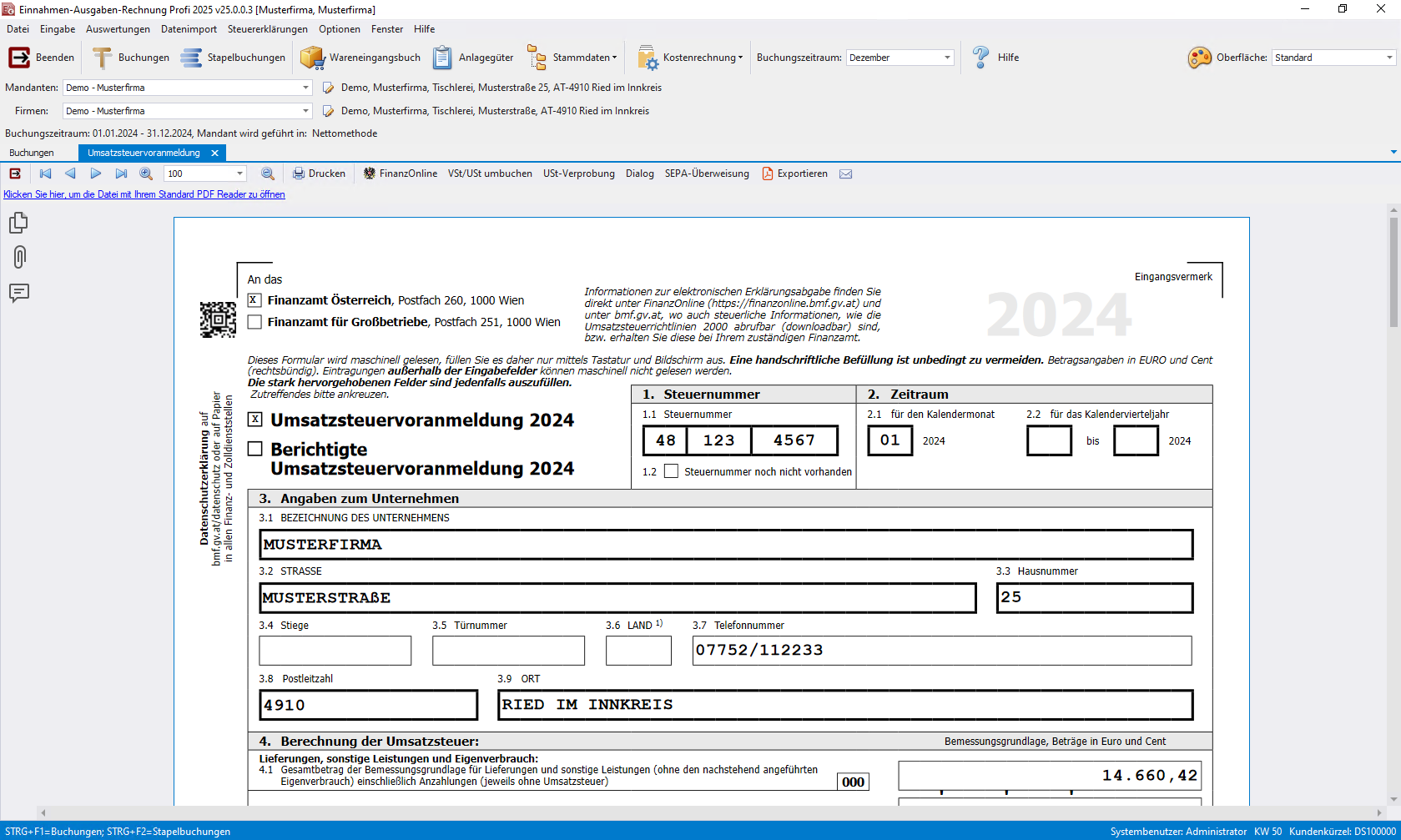This screenshot has width=1401, height=840.
Task: Click the Hausnummer field showing 25
Action: 1095,598
